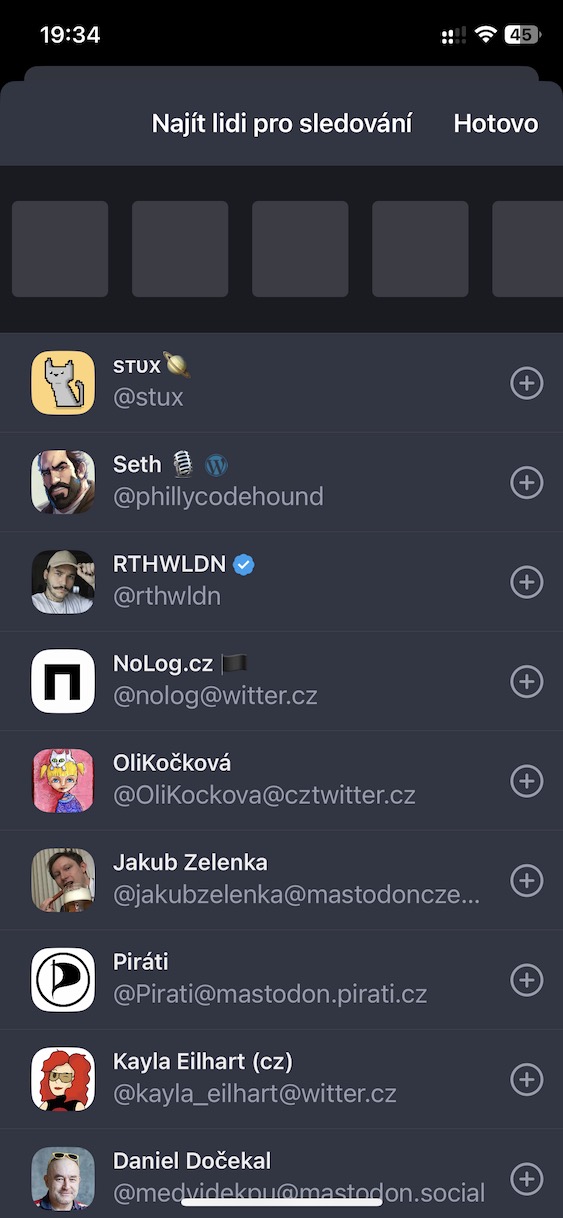View NoLog.cz black logo avatar

[63, 681]
